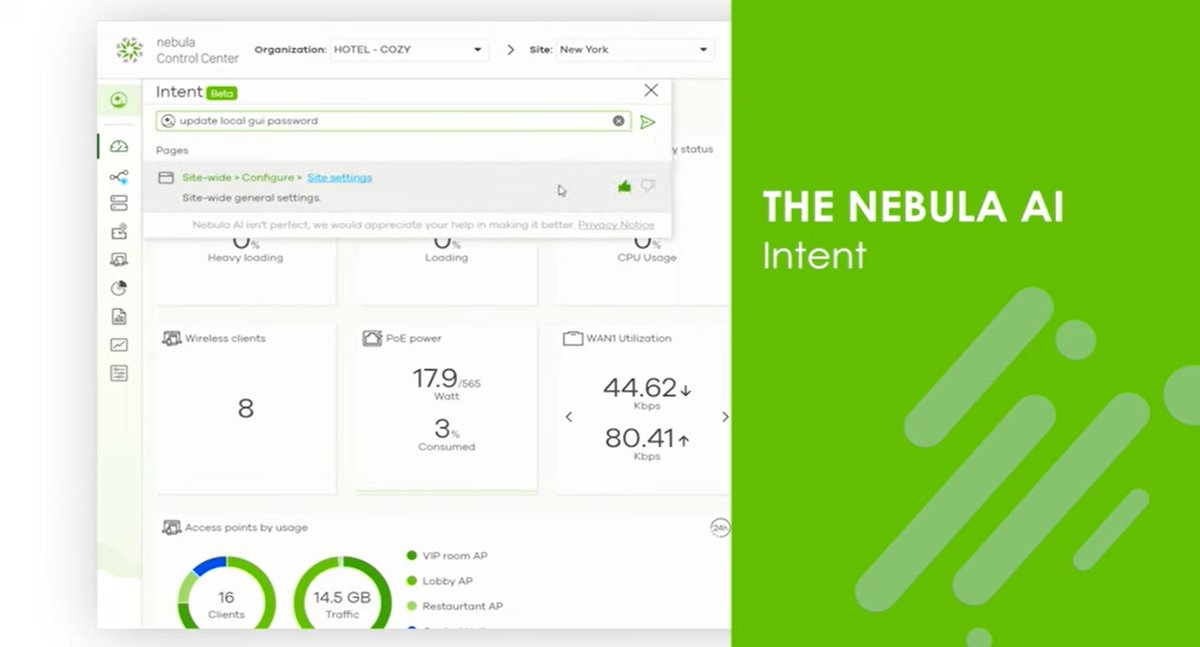Click the Wireless clients count 8
1200x647 pixels.
point(245,408)
